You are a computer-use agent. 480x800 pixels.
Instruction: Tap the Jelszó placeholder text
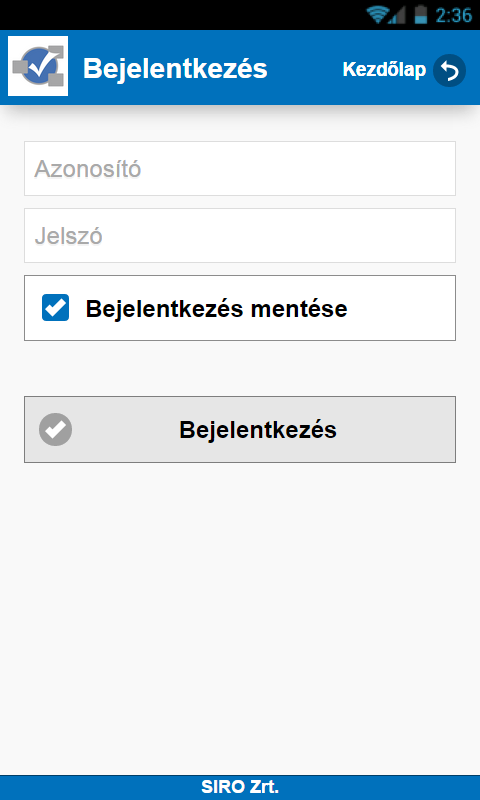click(x=68, y=236)
